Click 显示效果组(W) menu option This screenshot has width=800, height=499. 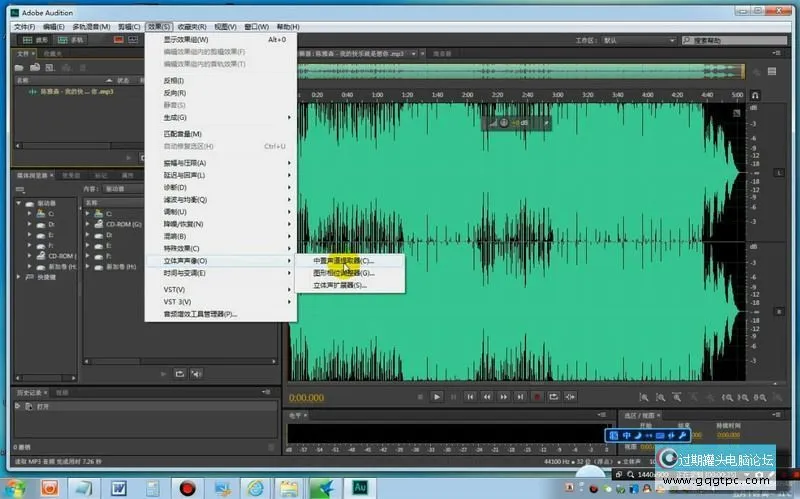(x=185, y=40)
